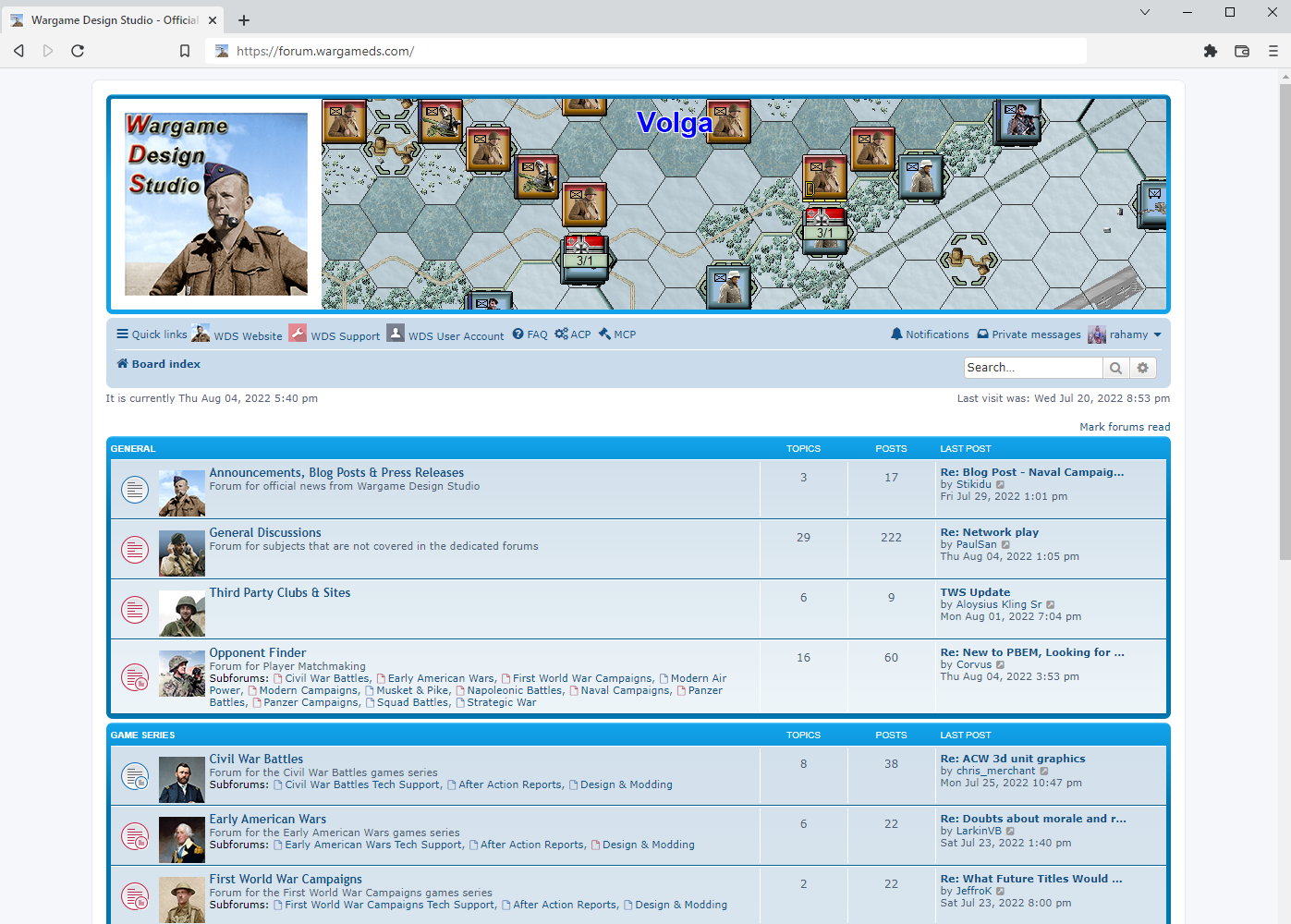The height and width of the screenshot is (924, 1291).
Task: Open 'TWS Update' last post
Action: [975, 592]
